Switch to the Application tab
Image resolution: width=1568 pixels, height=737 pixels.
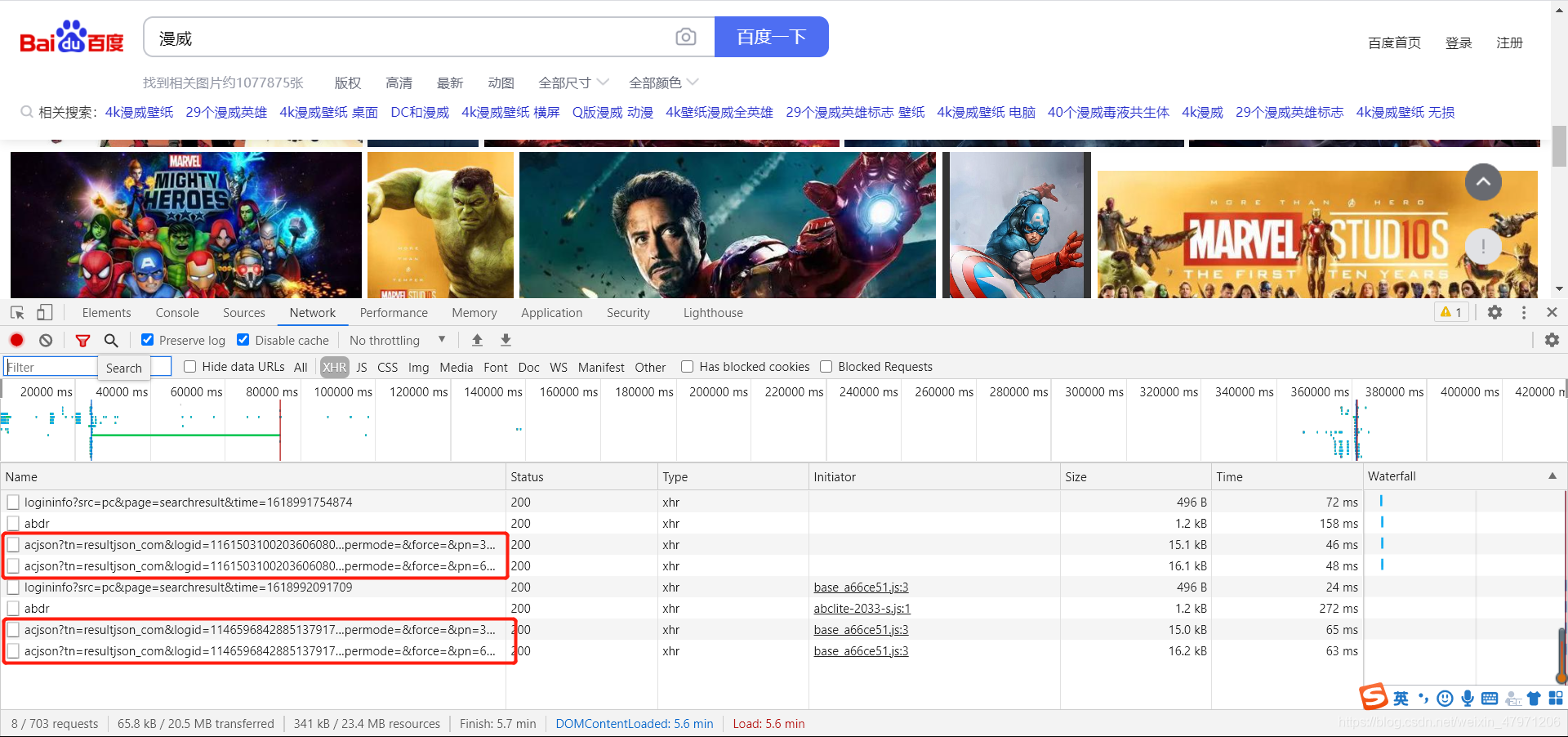552,313
